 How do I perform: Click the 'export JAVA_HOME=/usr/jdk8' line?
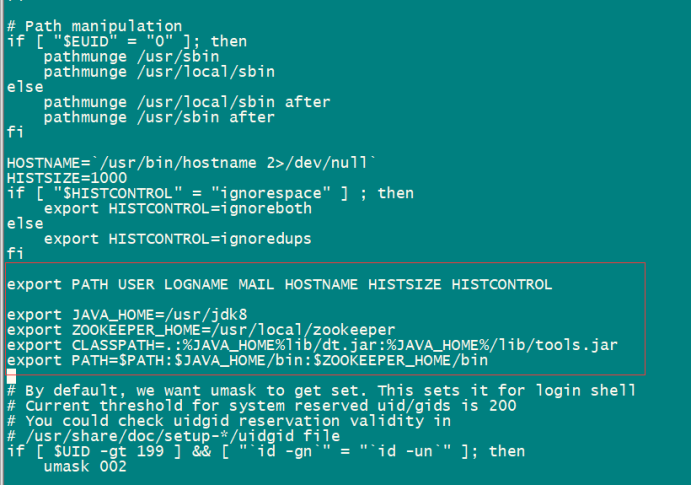tap(127, 315)
